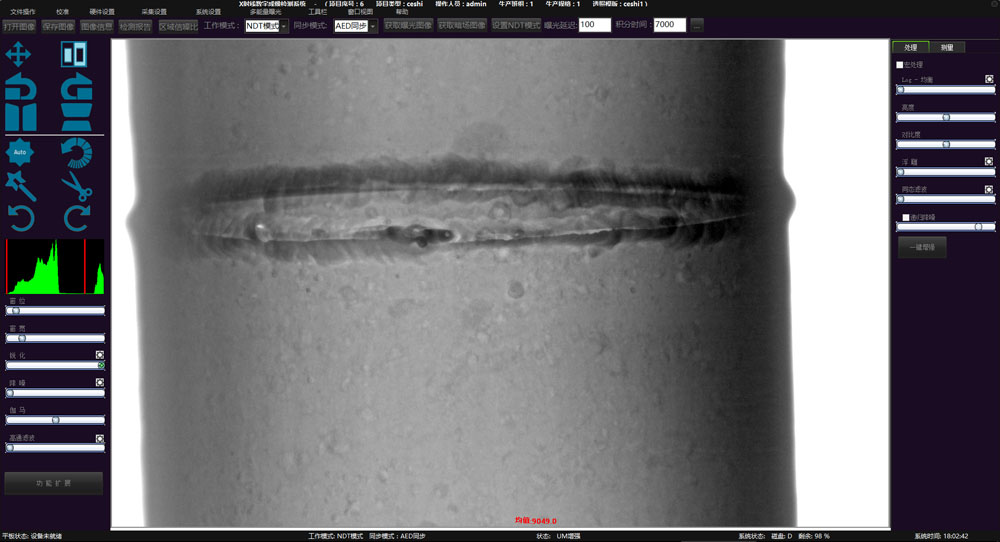Open the 文件操作 menu
This screenshot has width=1000, height=542.
[x=22, y=12]
